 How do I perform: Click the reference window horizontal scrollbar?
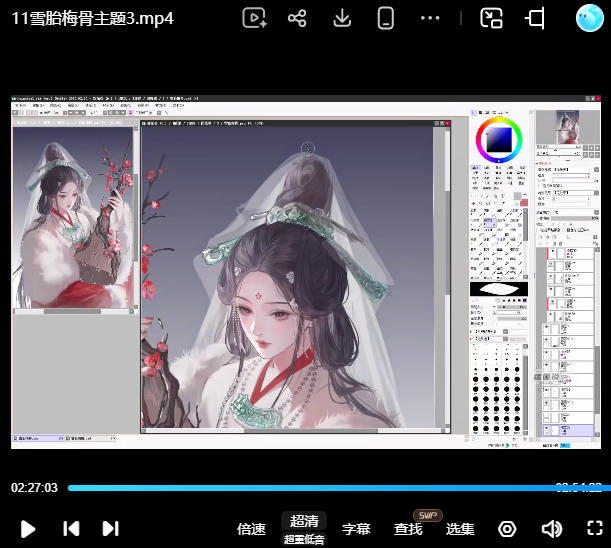point(72,311)
